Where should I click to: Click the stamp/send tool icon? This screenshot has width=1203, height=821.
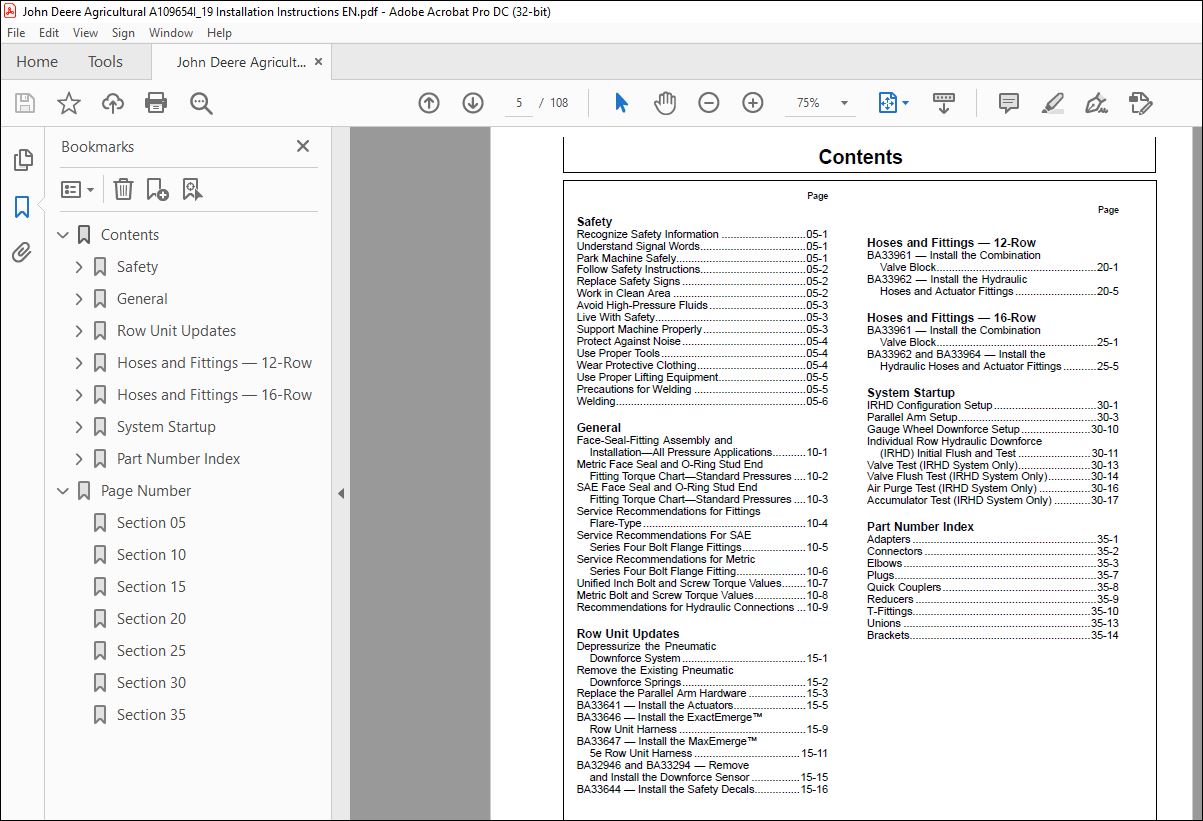pyautogui.click(x=1140, y=103)
